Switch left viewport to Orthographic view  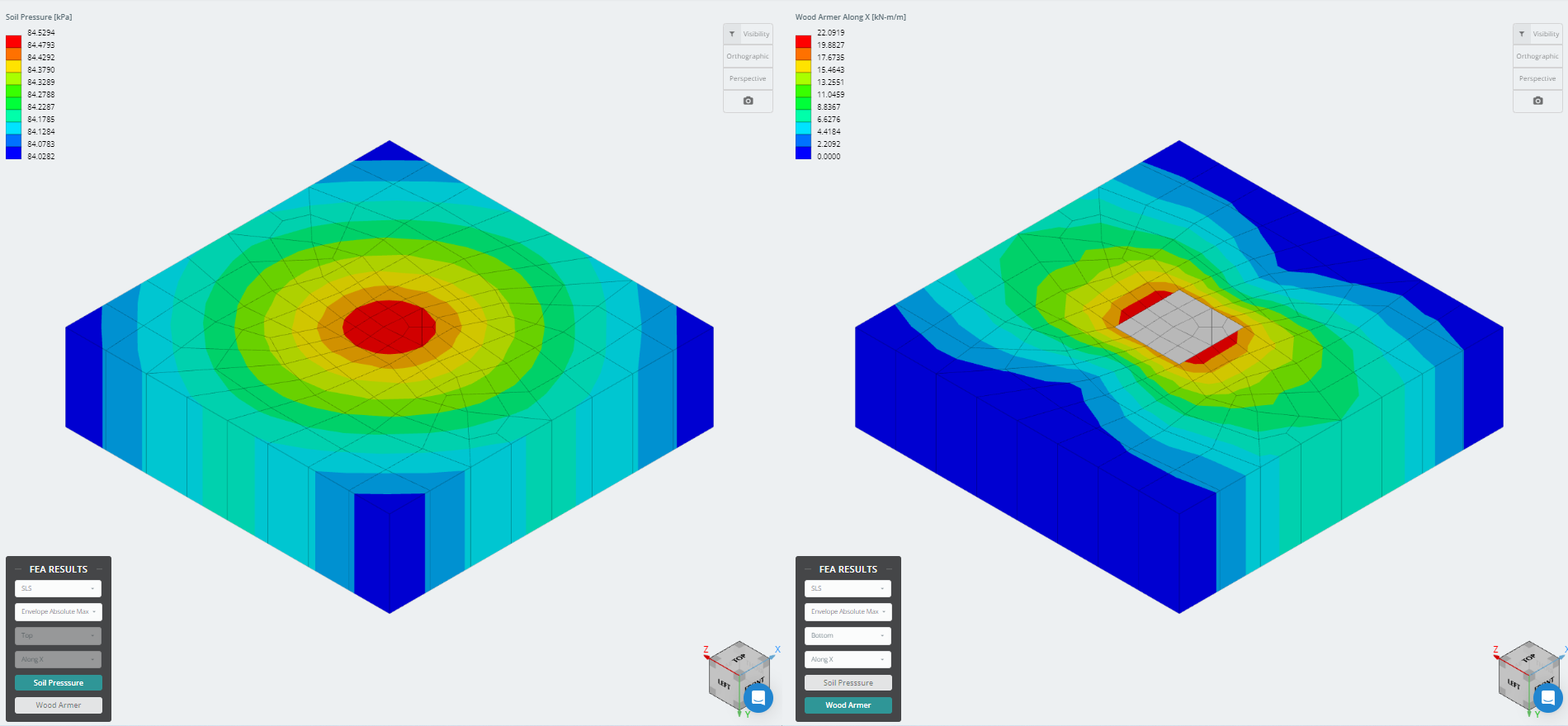point(748,56)
